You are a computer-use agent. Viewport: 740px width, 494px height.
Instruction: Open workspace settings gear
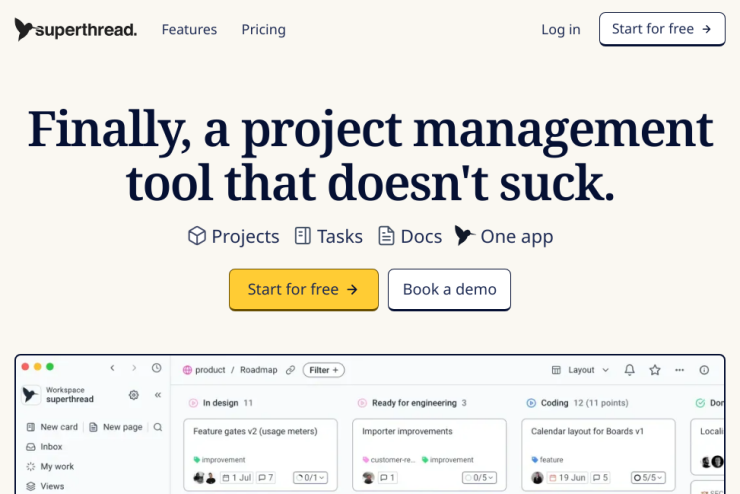[x=134, y=395]
